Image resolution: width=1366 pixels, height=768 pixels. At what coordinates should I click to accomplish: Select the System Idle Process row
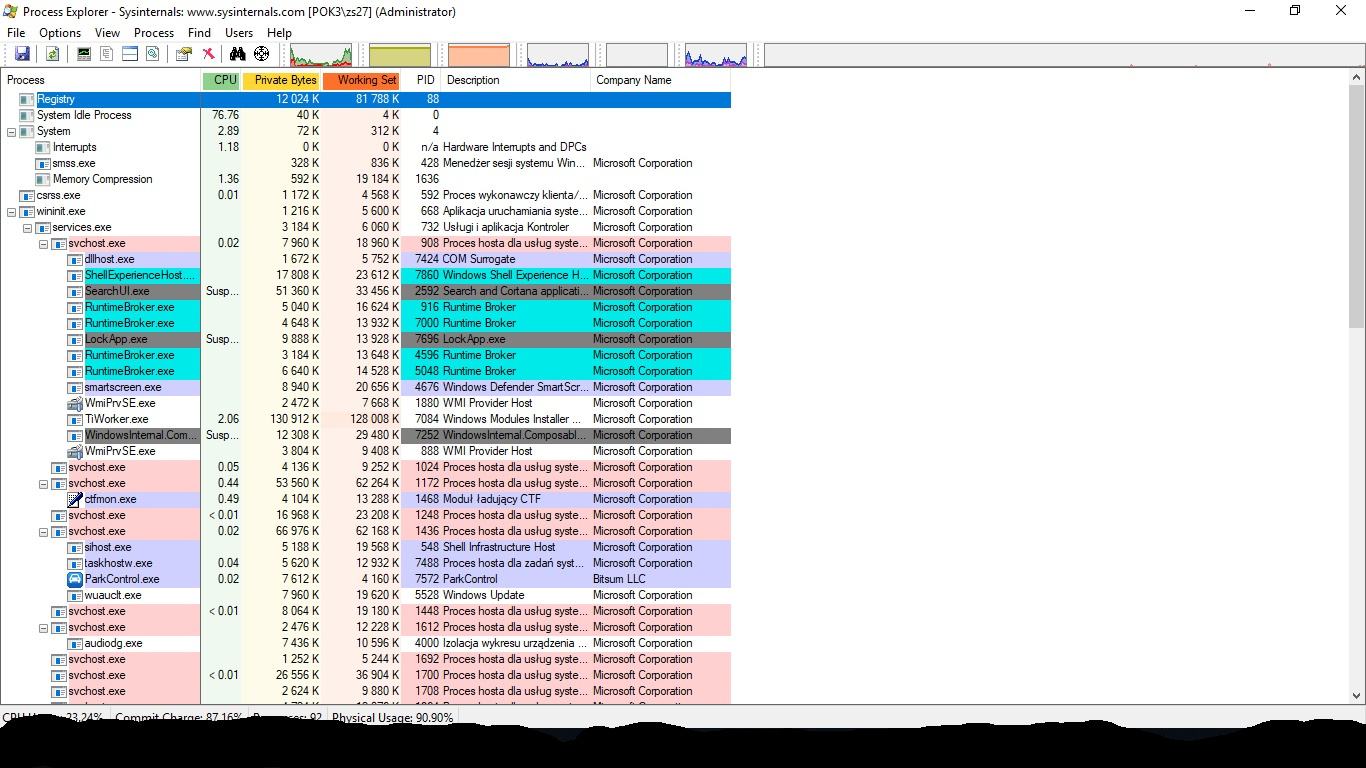[366, 115]
